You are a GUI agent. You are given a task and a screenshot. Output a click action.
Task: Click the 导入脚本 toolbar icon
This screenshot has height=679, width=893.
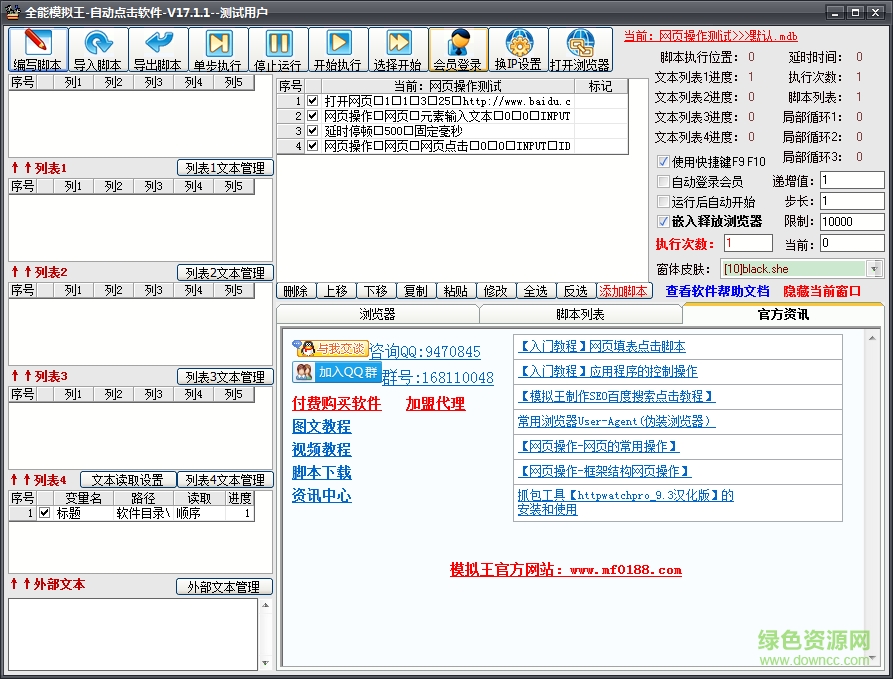click(98, 43)
